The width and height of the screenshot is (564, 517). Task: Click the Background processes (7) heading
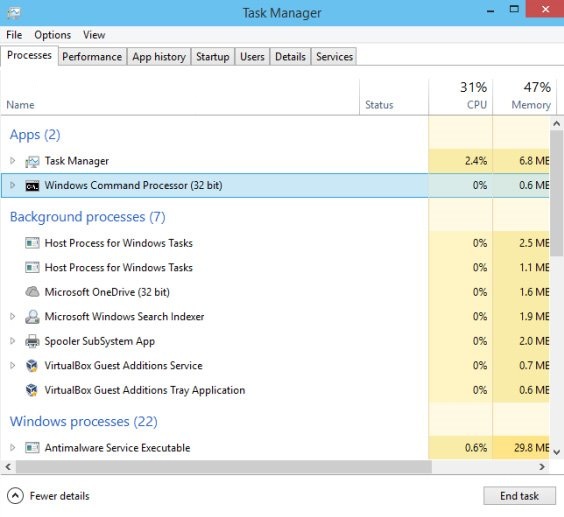pos(87,217)
